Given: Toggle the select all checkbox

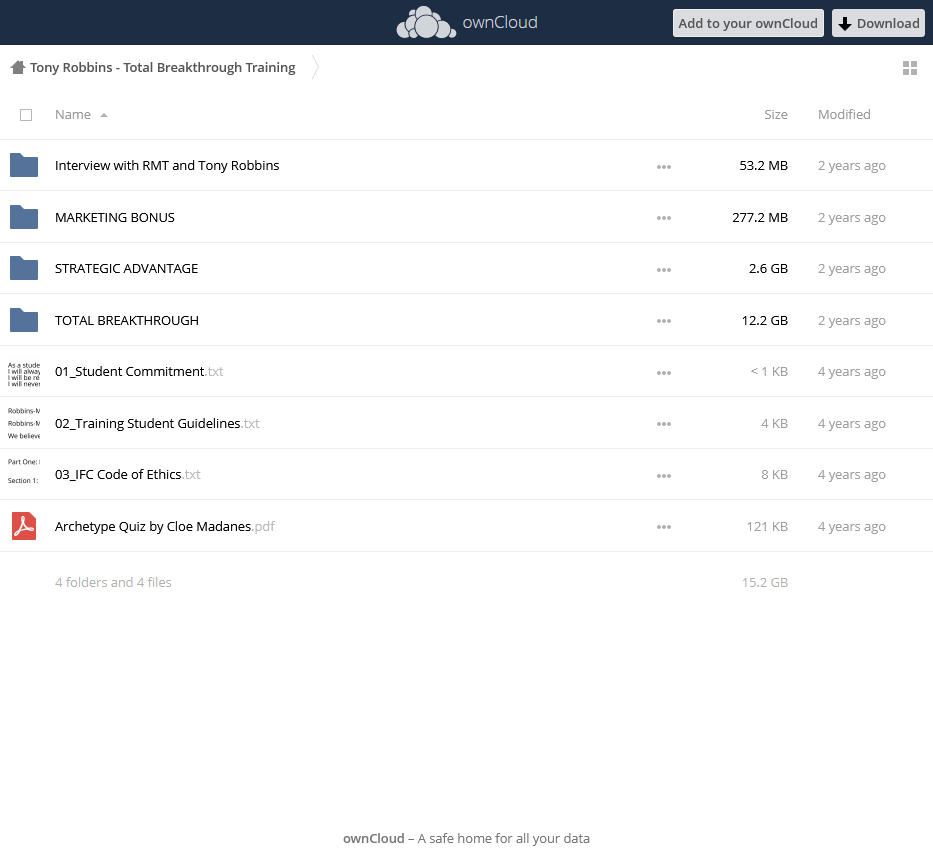Looking at the screenshot, I should 26,115.
